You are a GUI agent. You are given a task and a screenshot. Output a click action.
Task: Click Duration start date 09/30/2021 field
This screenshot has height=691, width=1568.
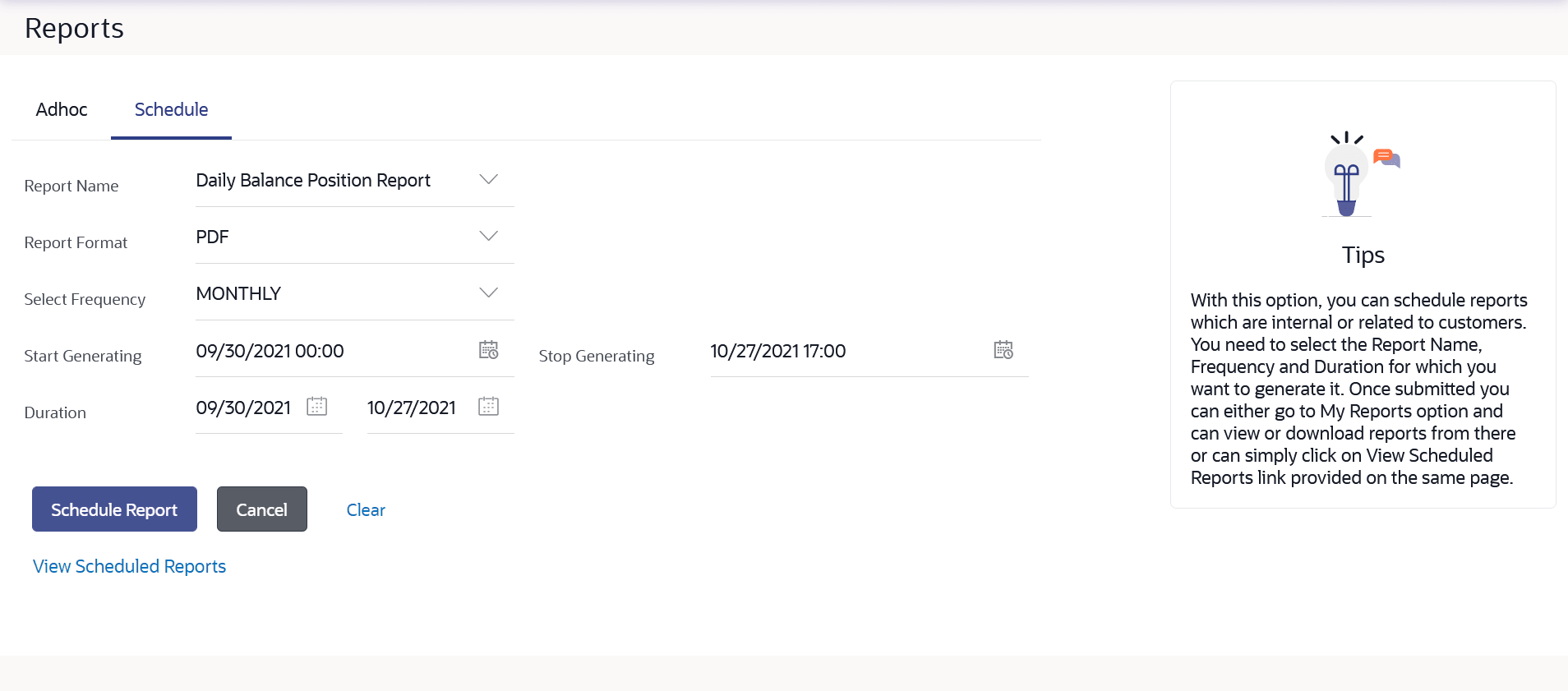tap(243, 408)
